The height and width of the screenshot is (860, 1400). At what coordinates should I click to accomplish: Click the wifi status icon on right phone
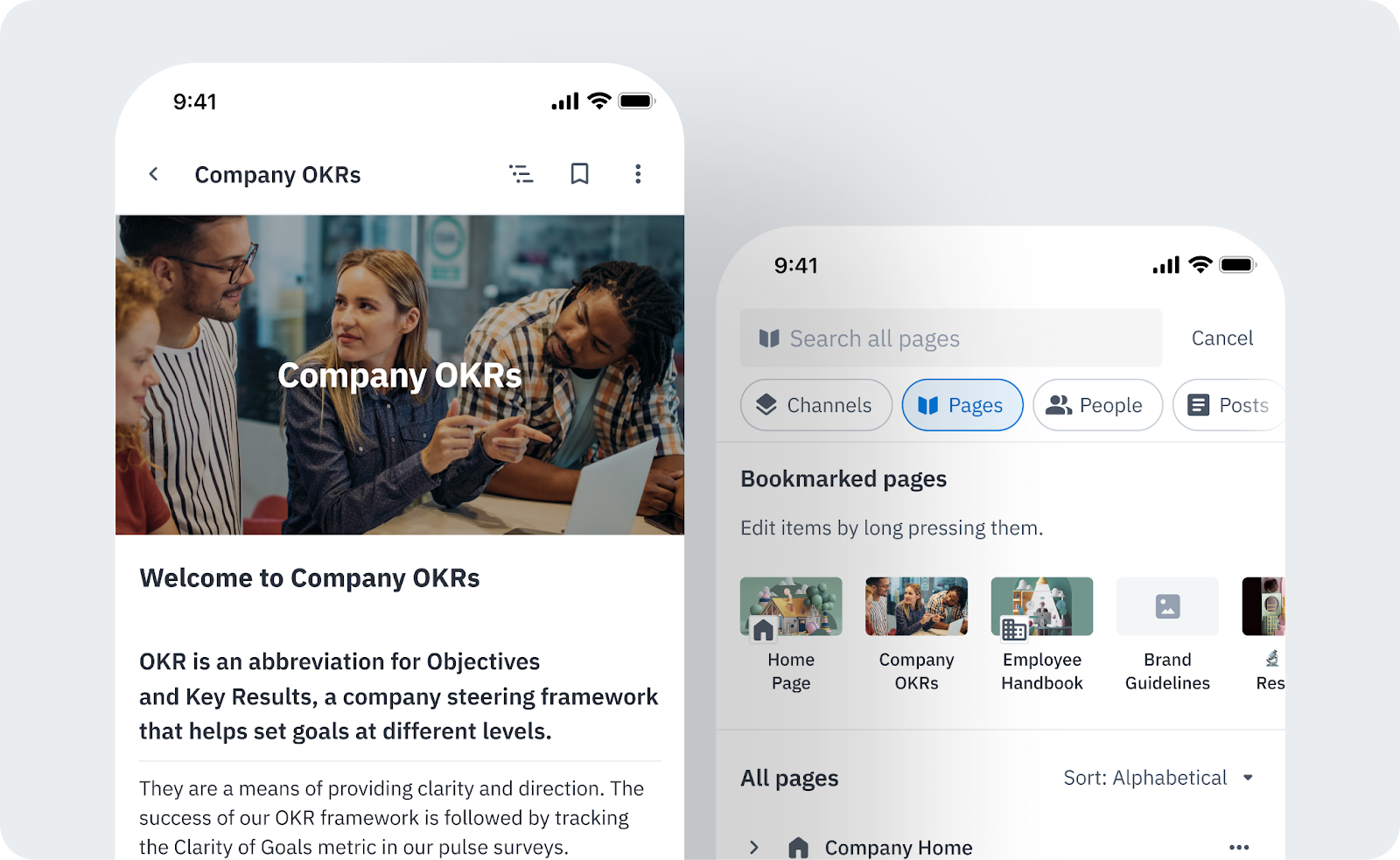[x=1200, y=265]
